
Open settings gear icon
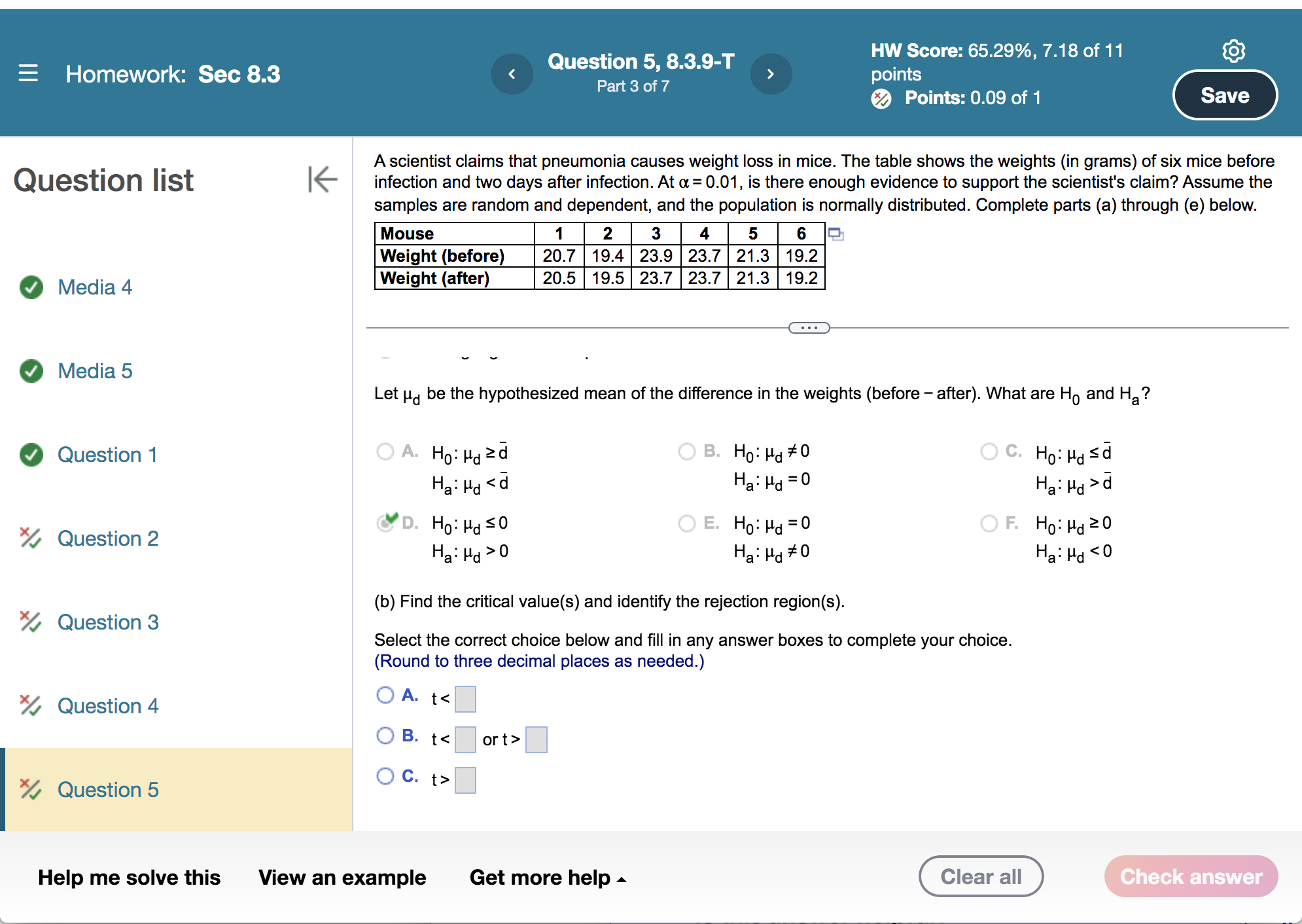tap(1233, 51)
